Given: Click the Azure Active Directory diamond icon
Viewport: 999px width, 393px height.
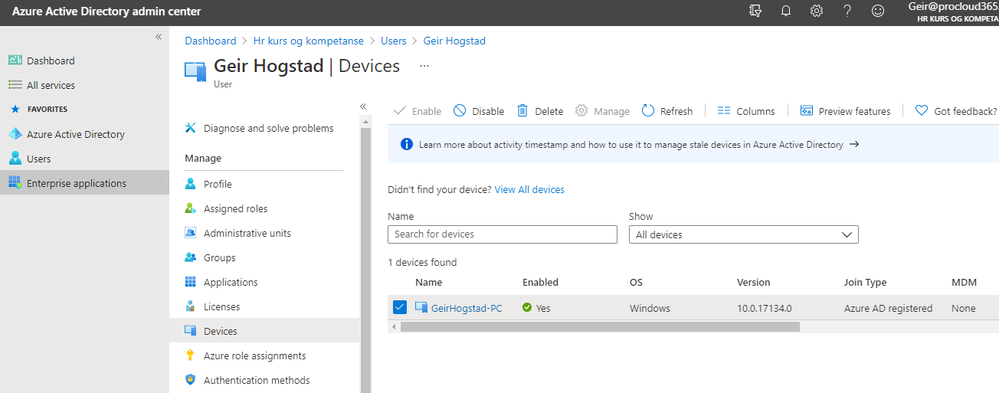Looking at the screenshot, I should [x=15, y=134].
